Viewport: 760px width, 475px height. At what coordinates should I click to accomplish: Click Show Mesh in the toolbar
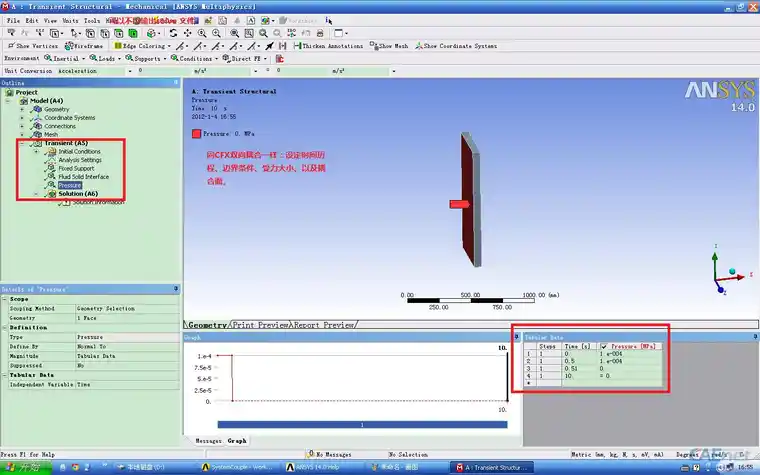pyautogui.click(x=389, y=46)
